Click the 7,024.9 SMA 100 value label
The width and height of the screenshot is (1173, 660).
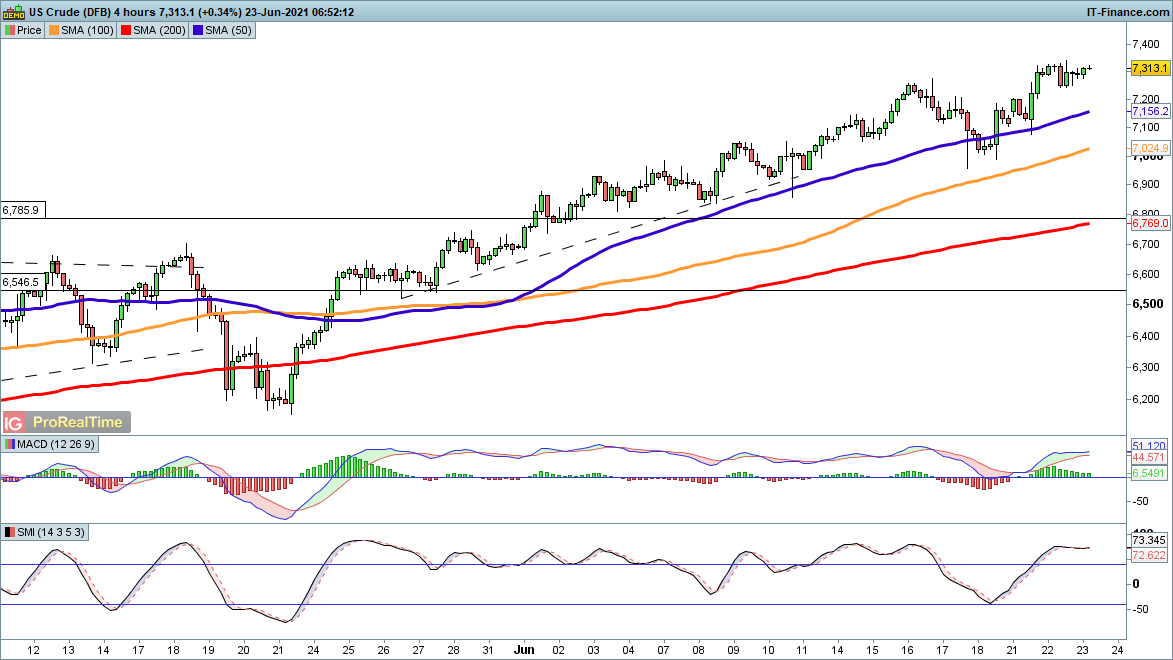1148,148
